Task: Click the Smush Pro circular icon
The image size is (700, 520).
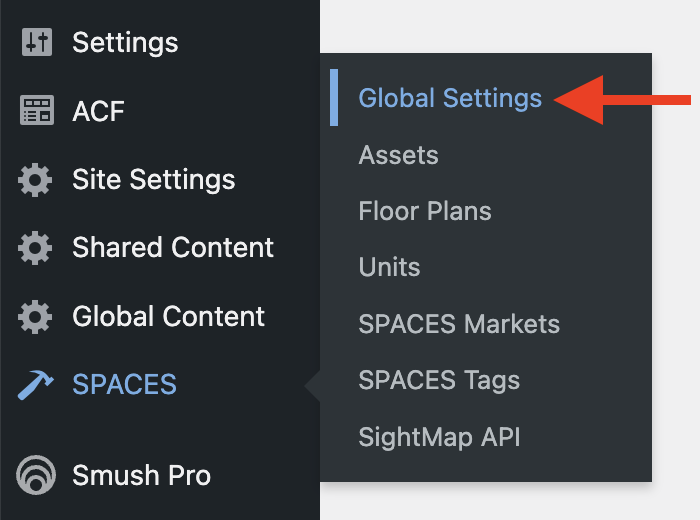Action: tap(36, 475)
